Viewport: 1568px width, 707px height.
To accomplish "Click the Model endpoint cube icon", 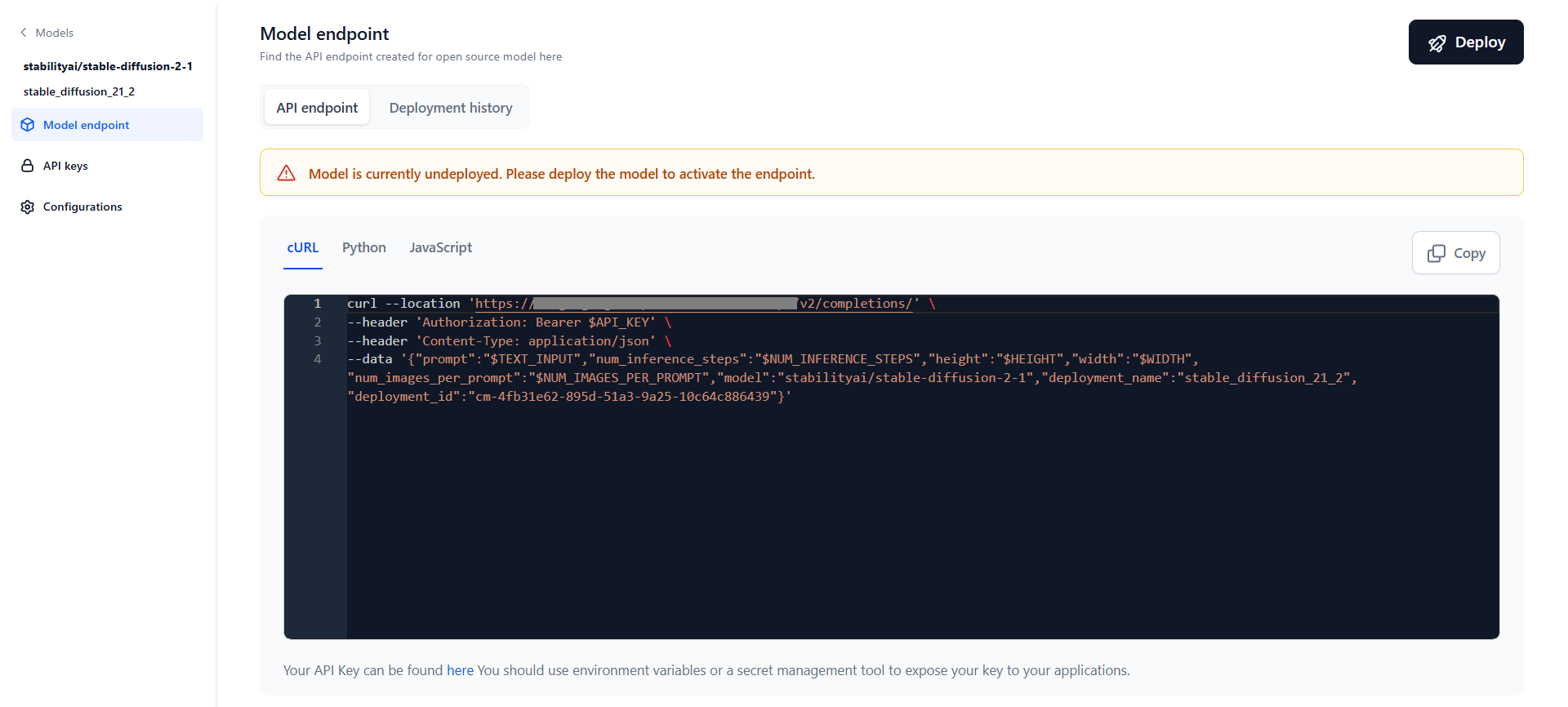I will (28, 125).
